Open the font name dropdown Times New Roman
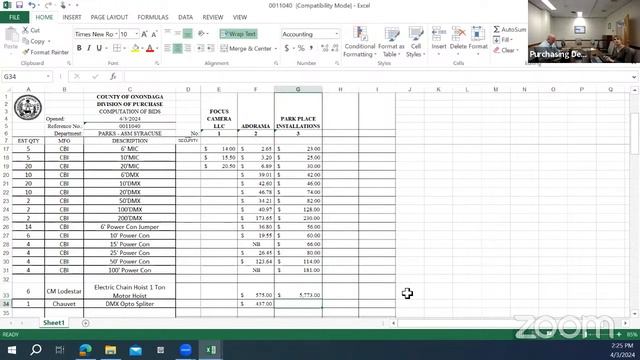The width and height of the screenshot is (640, 360). [116, 34]
